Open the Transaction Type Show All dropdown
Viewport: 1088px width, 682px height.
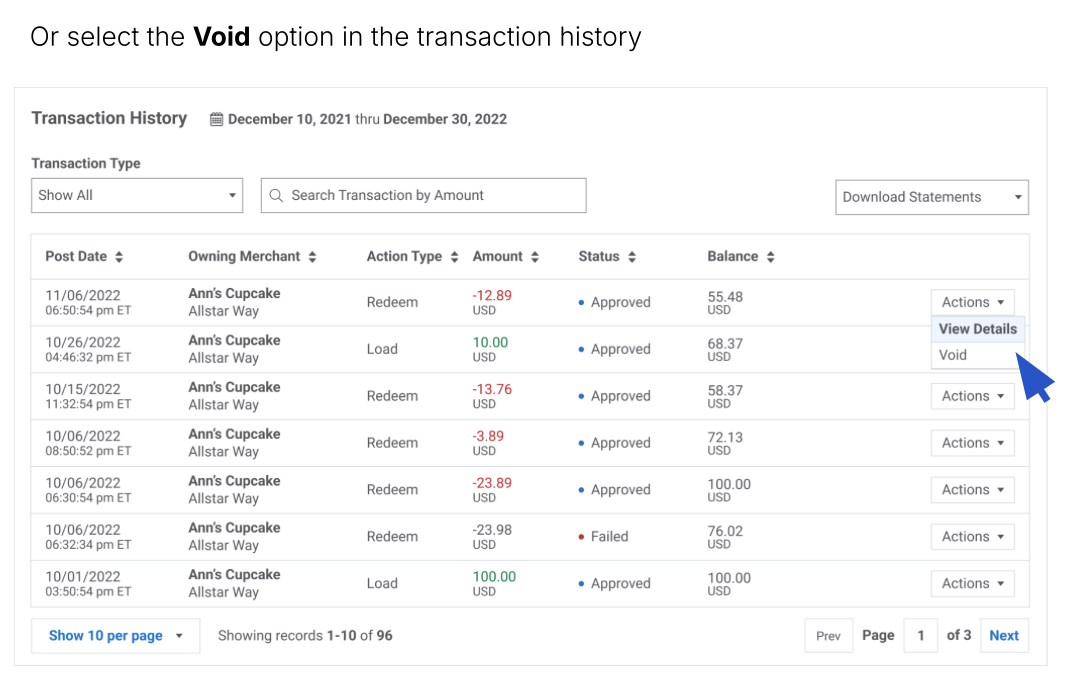point(137,196)
